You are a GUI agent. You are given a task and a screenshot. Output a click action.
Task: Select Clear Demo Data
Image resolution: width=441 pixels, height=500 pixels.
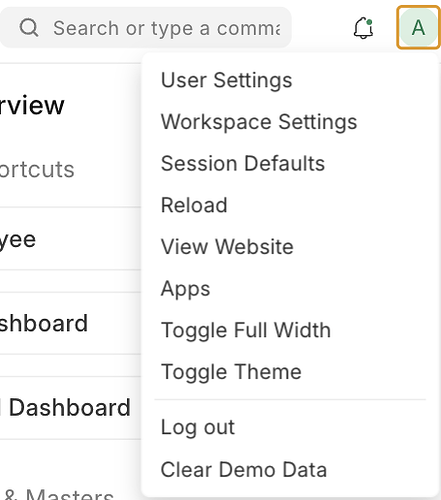coord(244,469)
